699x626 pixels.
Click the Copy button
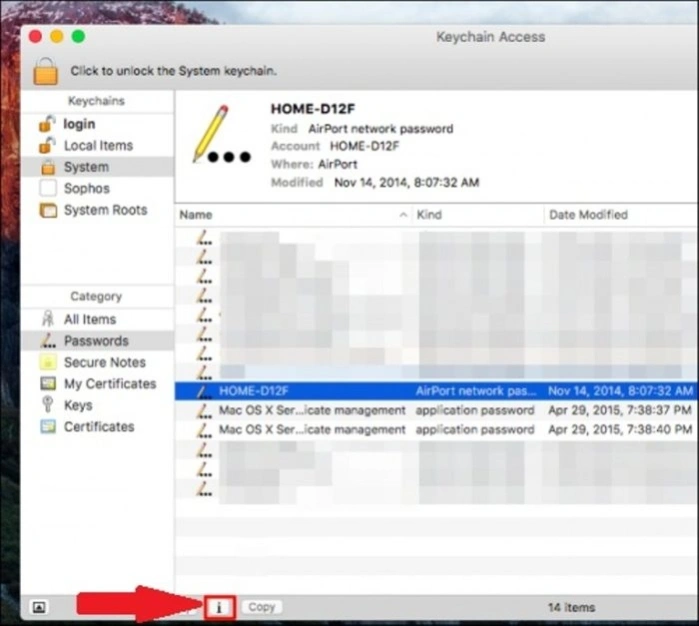pos(262,607)
